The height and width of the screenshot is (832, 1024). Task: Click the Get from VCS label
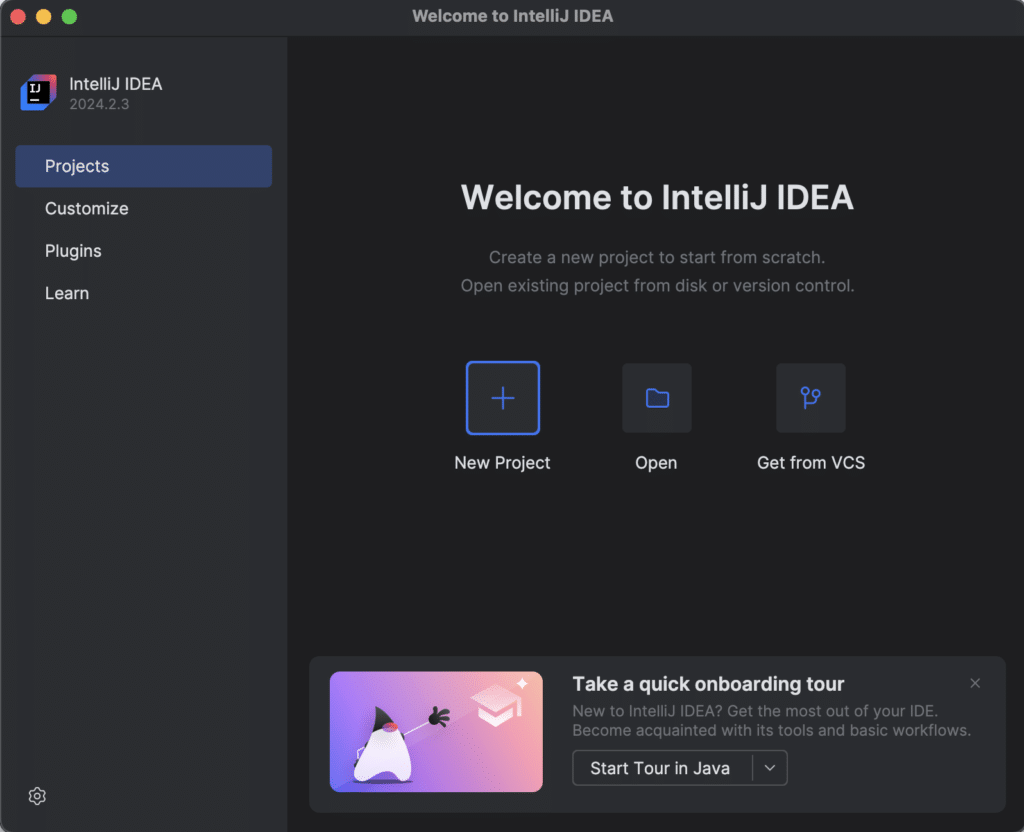tap(810, 462)
